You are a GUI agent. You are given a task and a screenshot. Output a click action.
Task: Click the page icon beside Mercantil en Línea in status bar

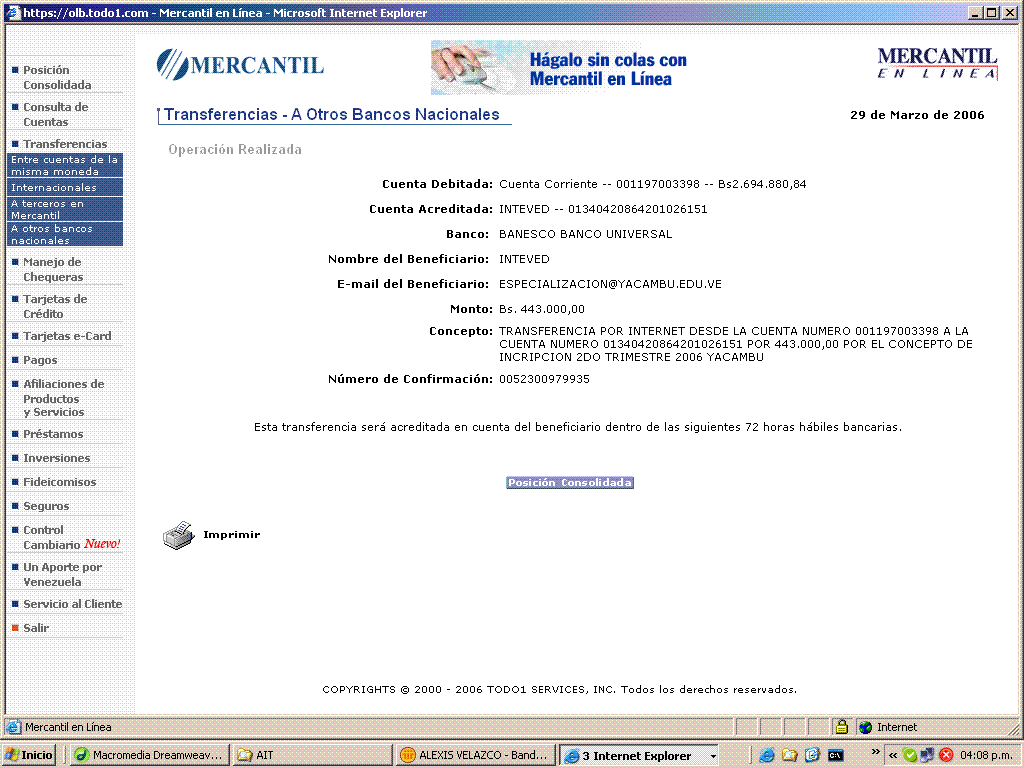point(13,727)
